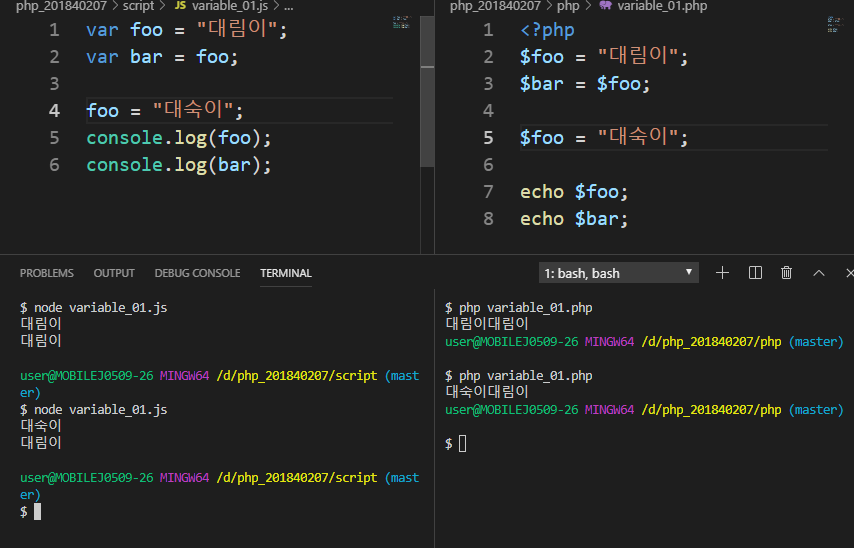Click 'var bar = foo;' line in JS editor
This screenshot has height=548, width=854.
162,57
